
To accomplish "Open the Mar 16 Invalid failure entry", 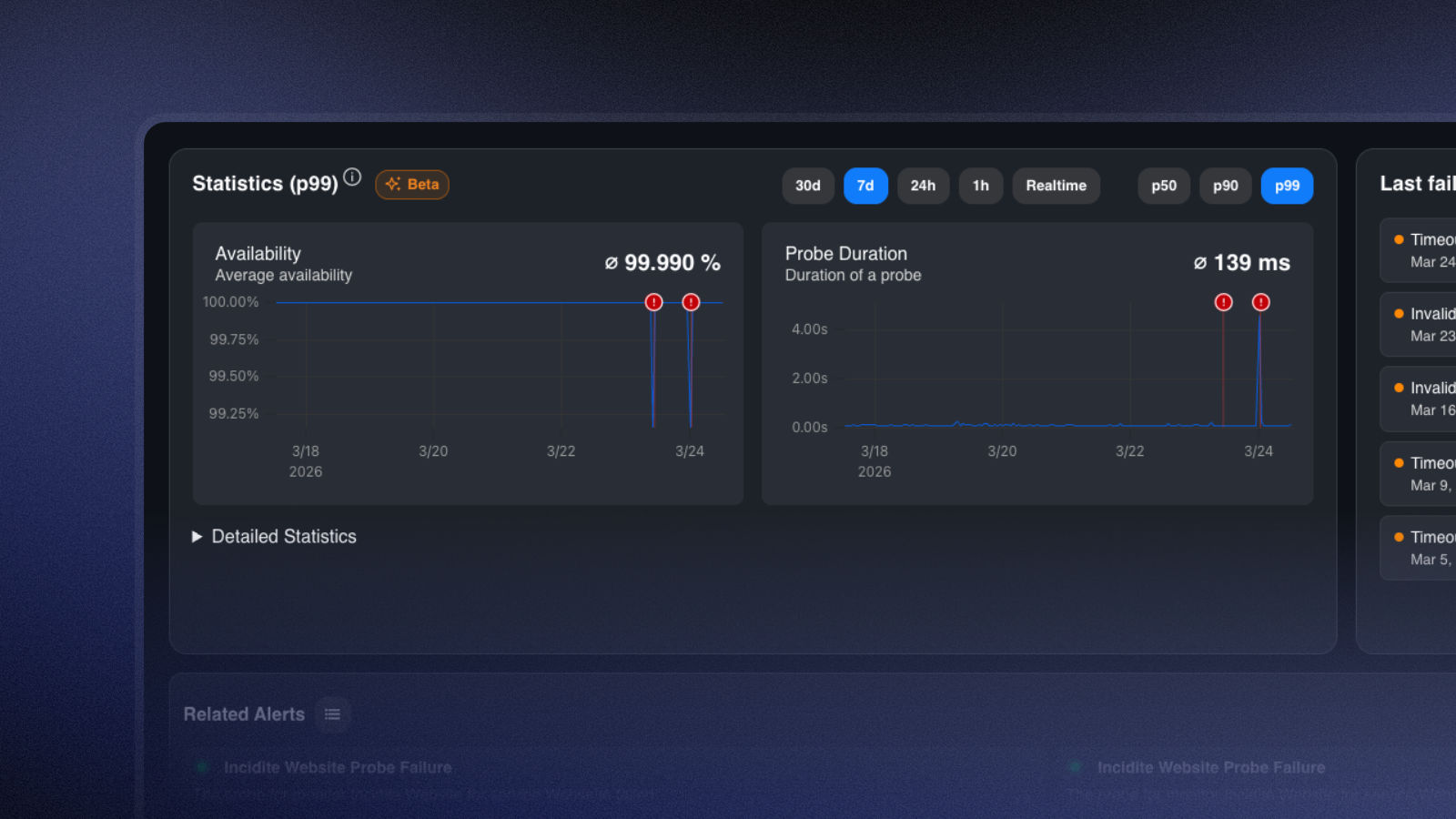I will click(1418, 399).
